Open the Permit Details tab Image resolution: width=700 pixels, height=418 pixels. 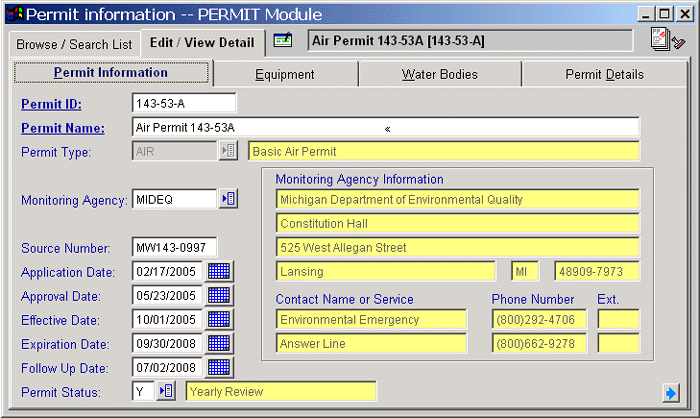pos(604,74)
